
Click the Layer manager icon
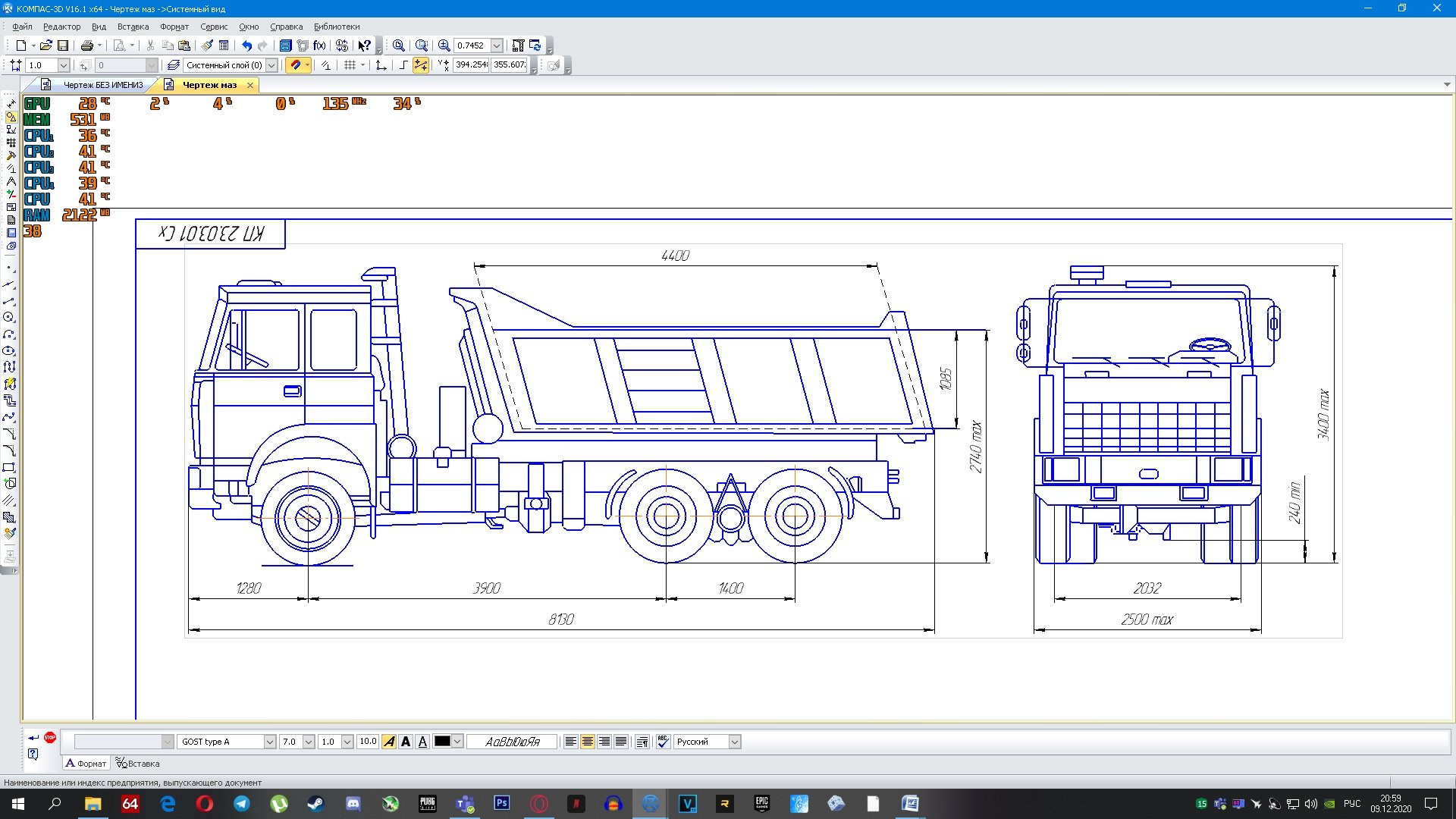click(x=174, y=65)
